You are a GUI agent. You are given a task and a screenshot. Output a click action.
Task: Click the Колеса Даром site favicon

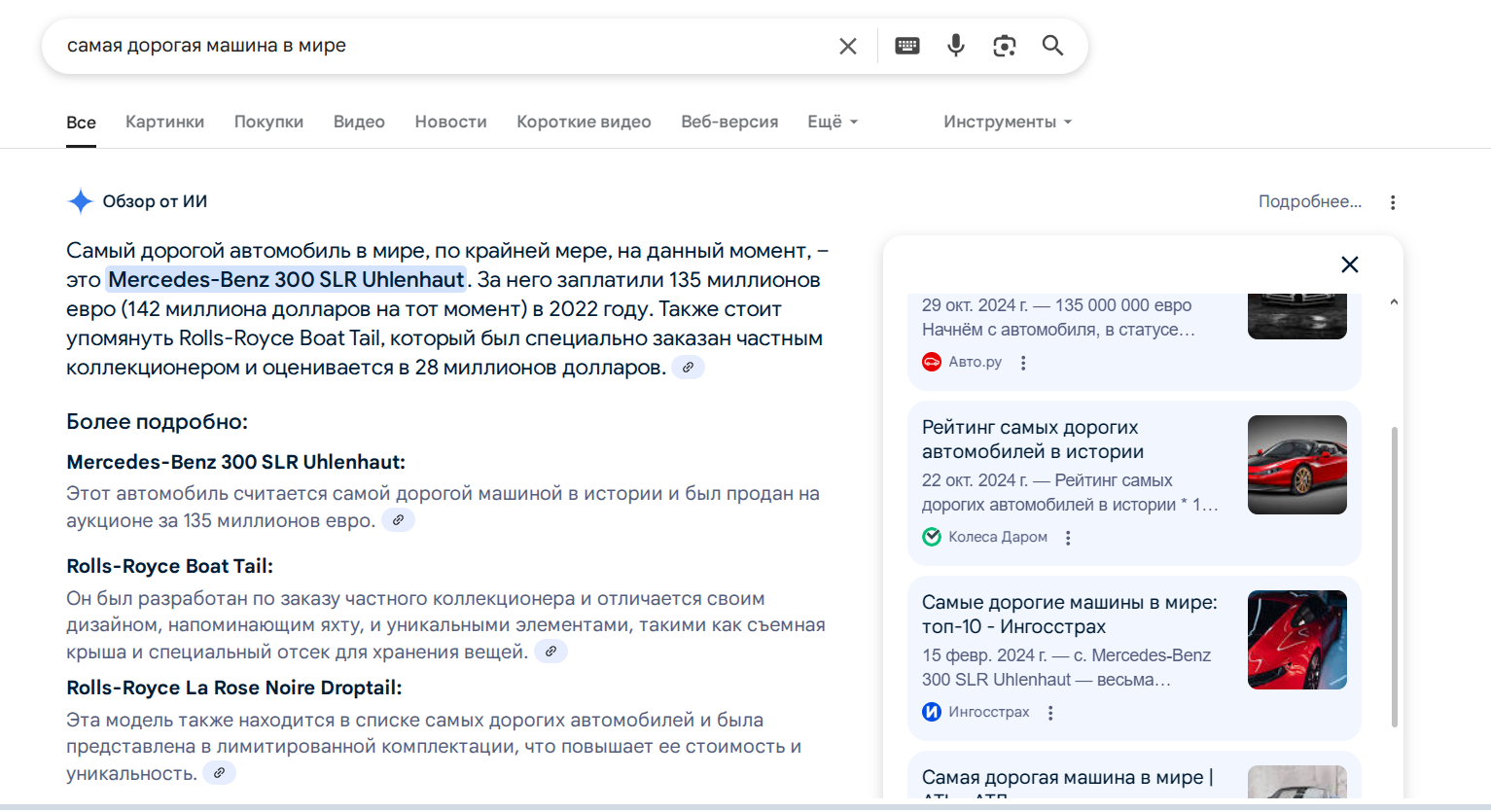point(932,537)
